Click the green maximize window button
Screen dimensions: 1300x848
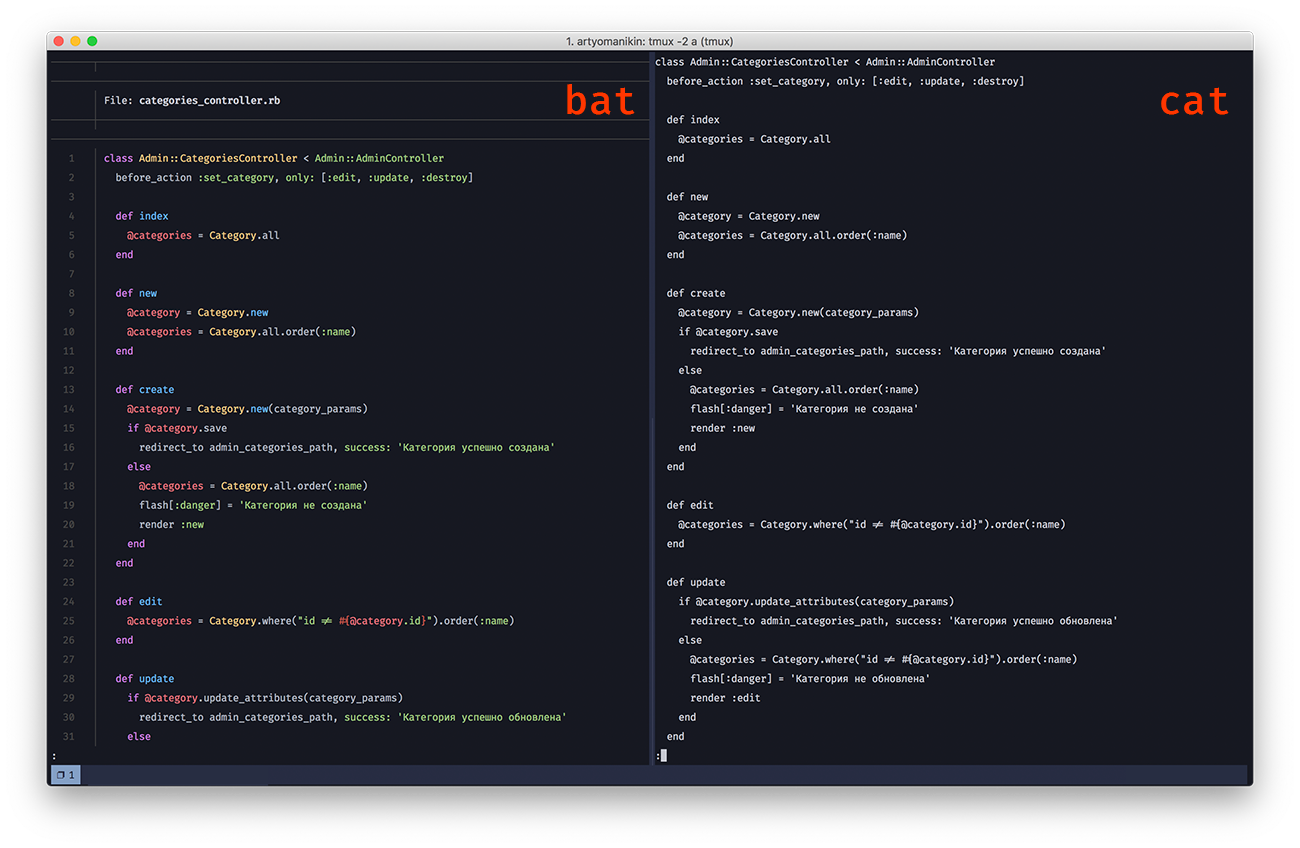[92, 41]
